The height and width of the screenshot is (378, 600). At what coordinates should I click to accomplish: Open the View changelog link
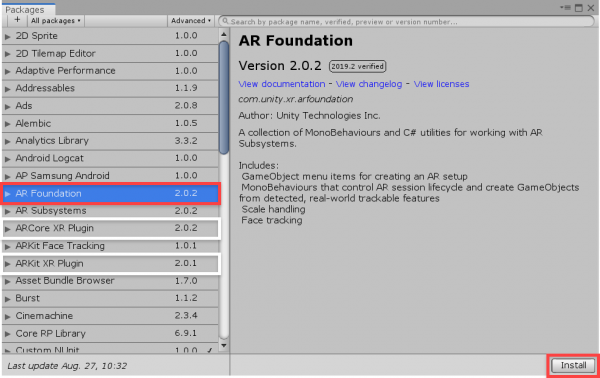[369, 84]
